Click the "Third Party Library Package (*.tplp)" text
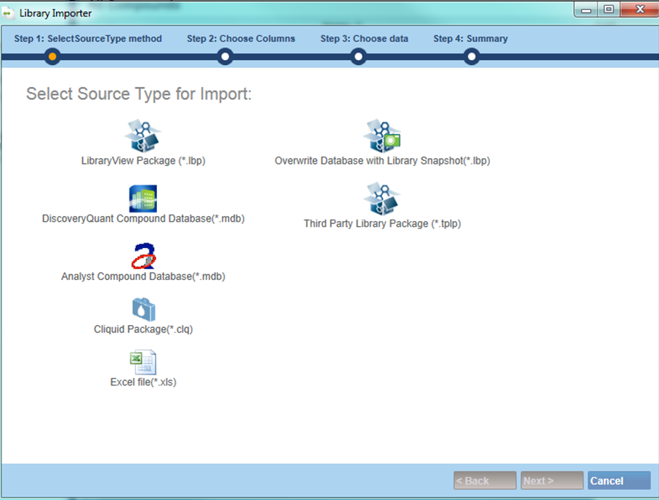The height and width of the screenshot is (500, 659). (382, 224)
